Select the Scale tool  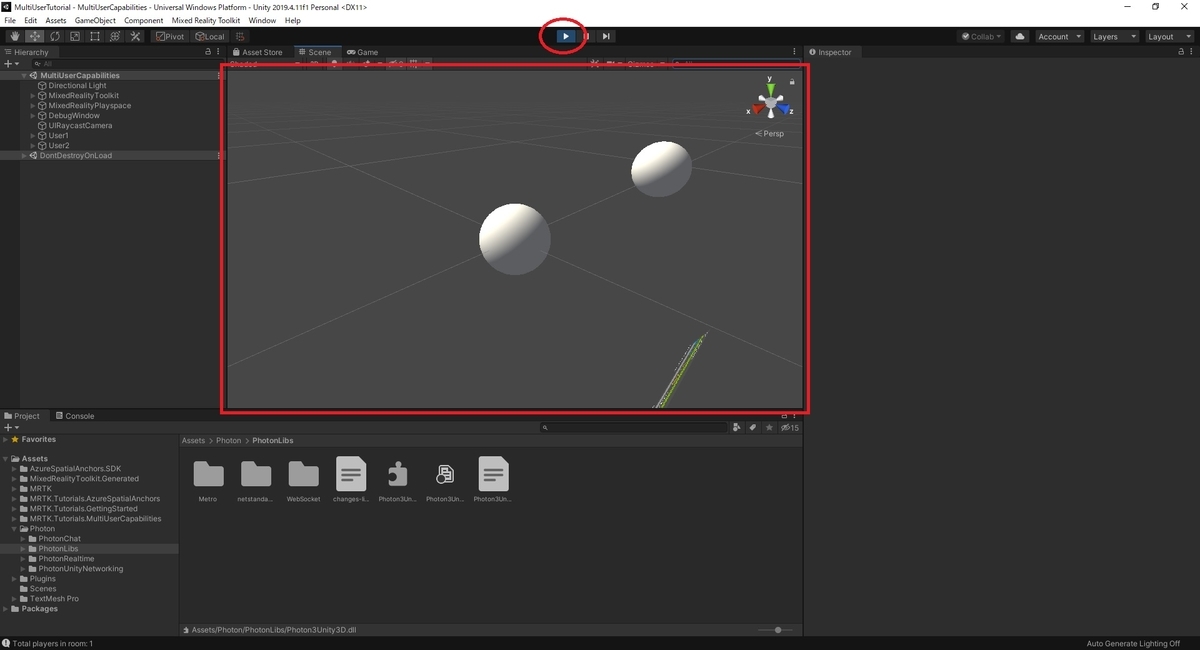(75, 37)
